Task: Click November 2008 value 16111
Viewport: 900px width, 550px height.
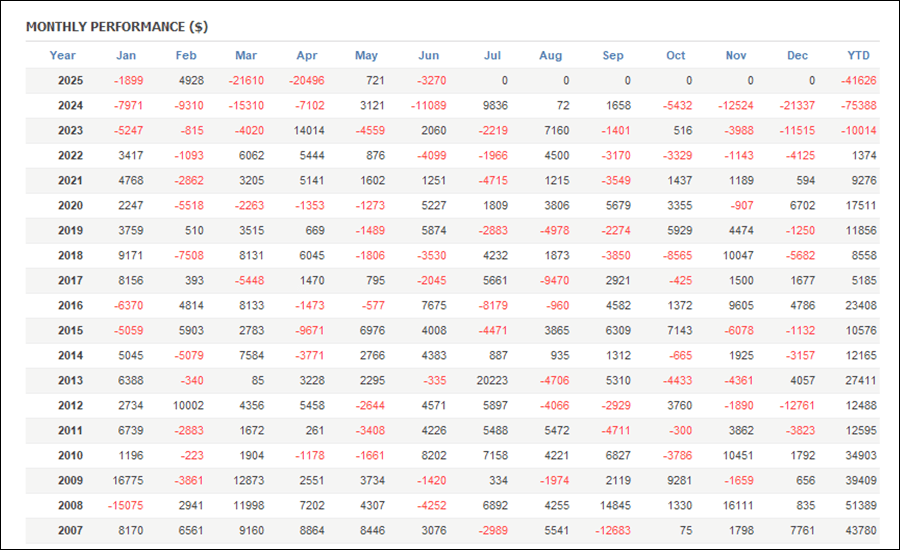Action: click(738, 505)
